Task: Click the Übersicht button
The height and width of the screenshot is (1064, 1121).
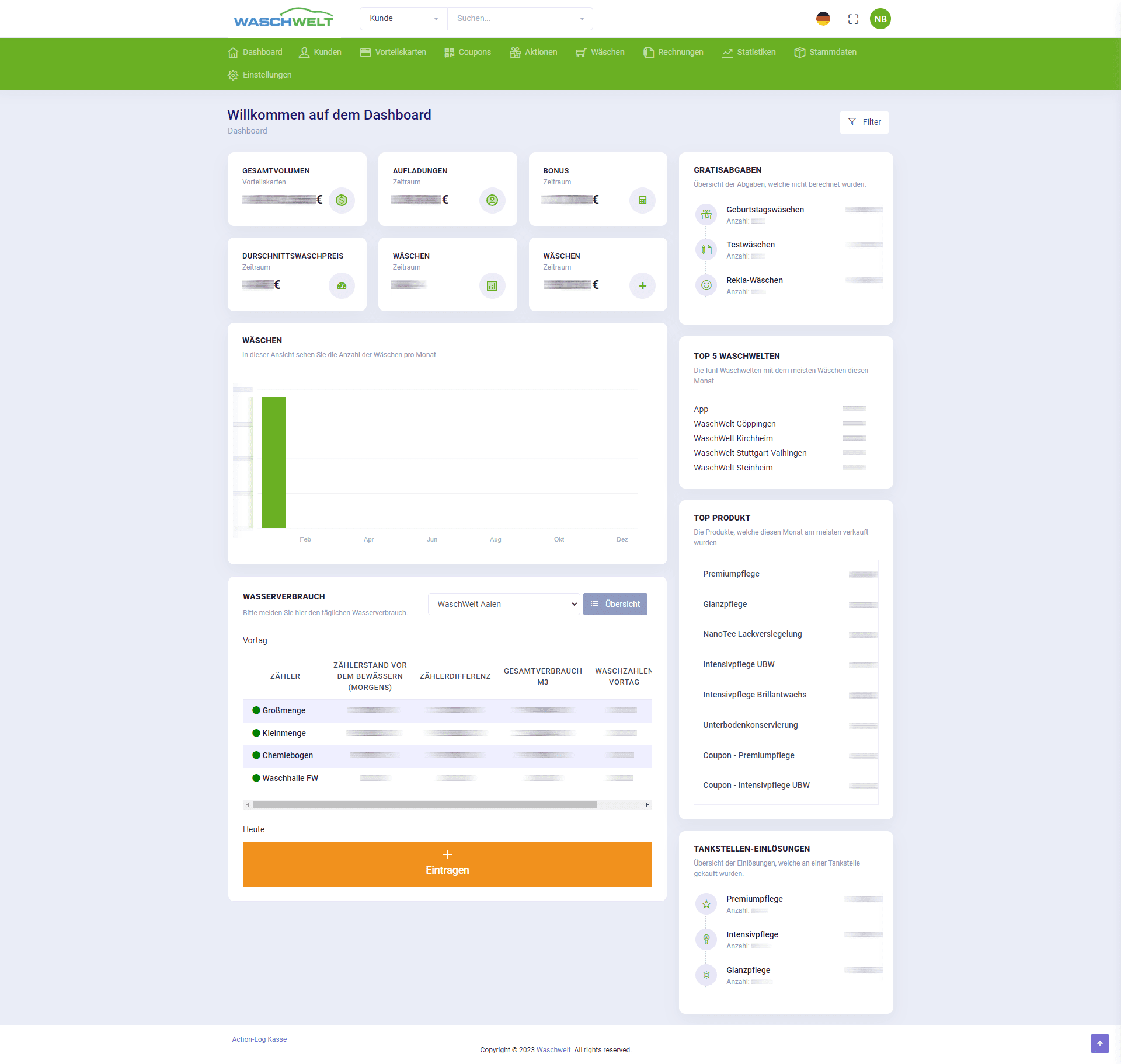Action: pyautogui.click(x=615, y=604)
